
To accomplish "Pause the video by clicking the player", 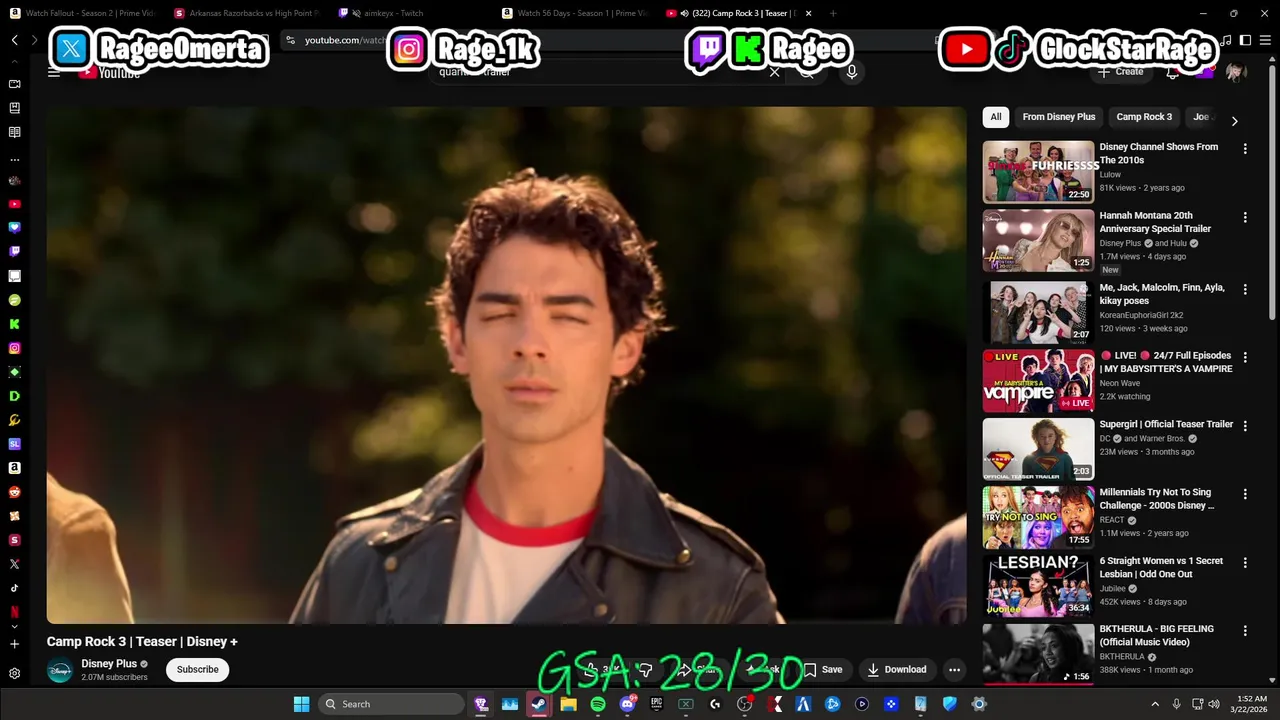I will [x=506, y=365].
